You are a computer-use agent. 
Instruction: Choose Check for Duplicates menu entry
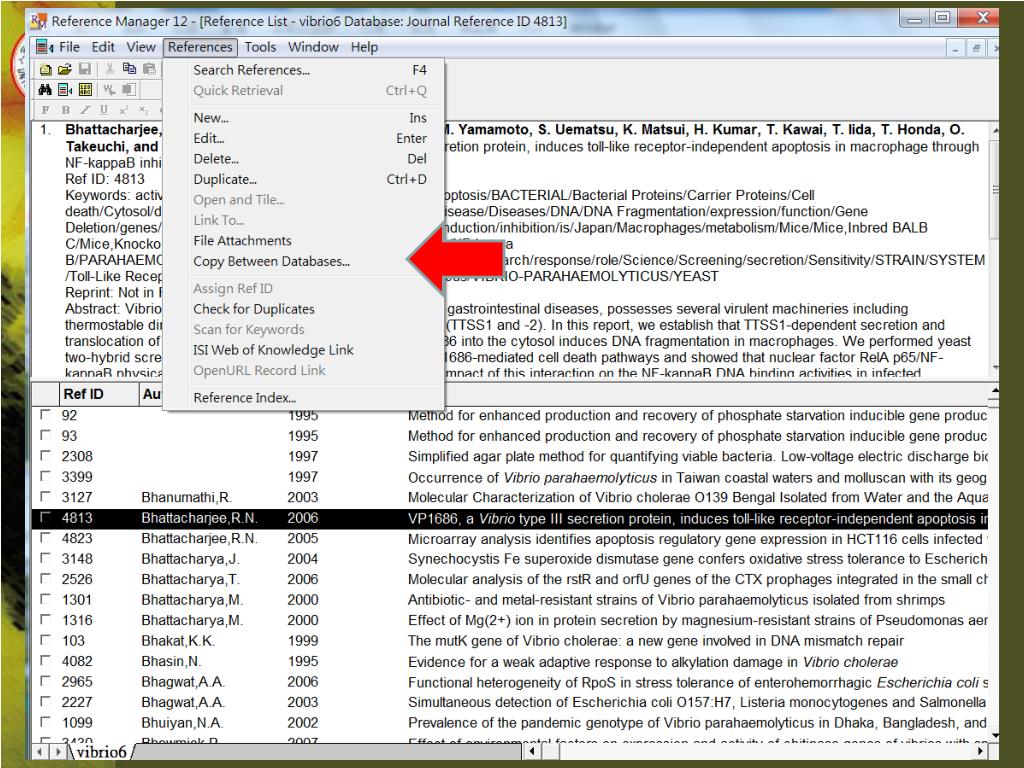(304, 309)
